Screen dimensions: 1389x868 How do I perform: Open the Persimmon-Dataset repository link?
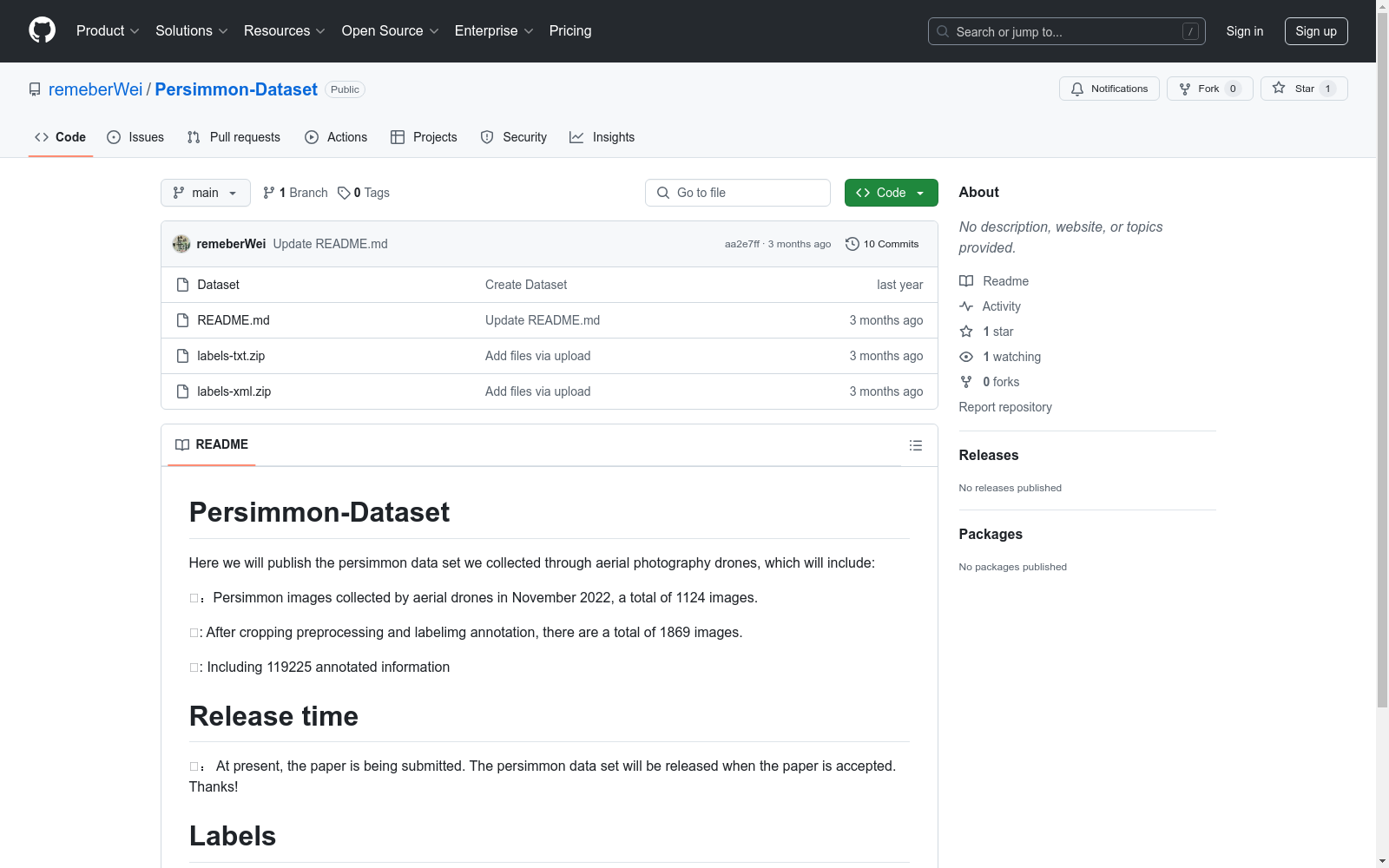coord(236,89)
